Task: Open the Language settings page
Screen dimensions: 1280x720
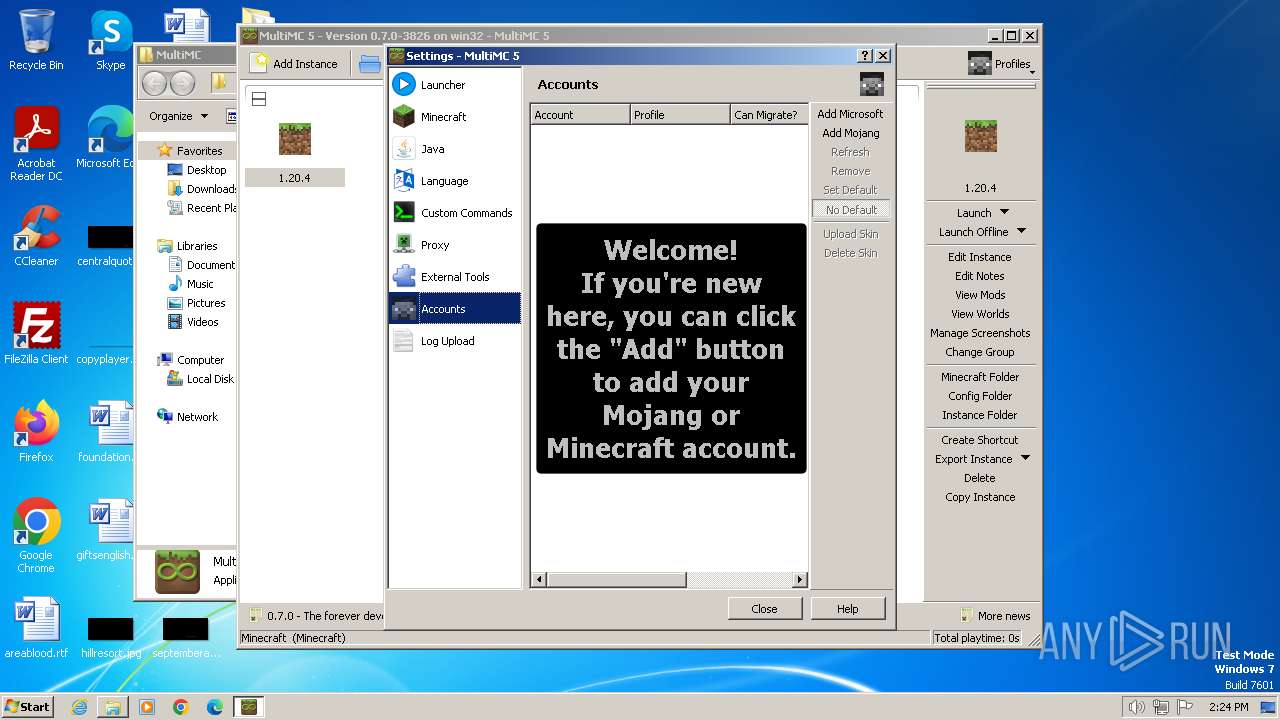Action: pos(455,181)
